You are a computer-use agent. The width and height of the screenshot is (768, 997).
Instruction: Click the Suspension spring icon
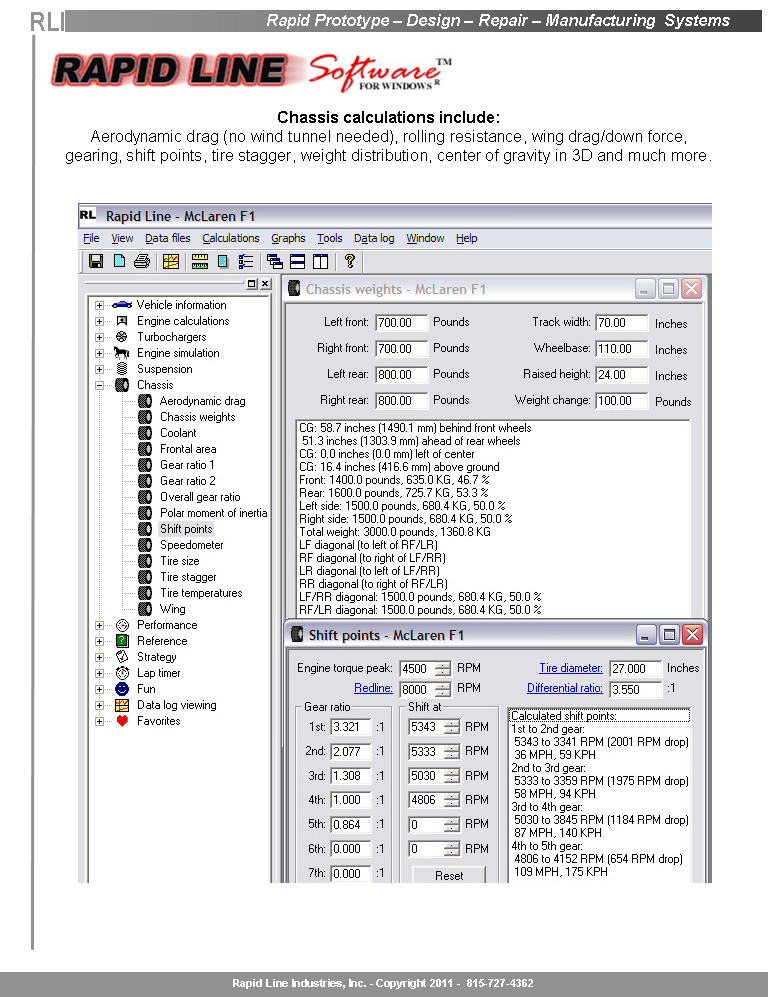[x=122, y=369]
